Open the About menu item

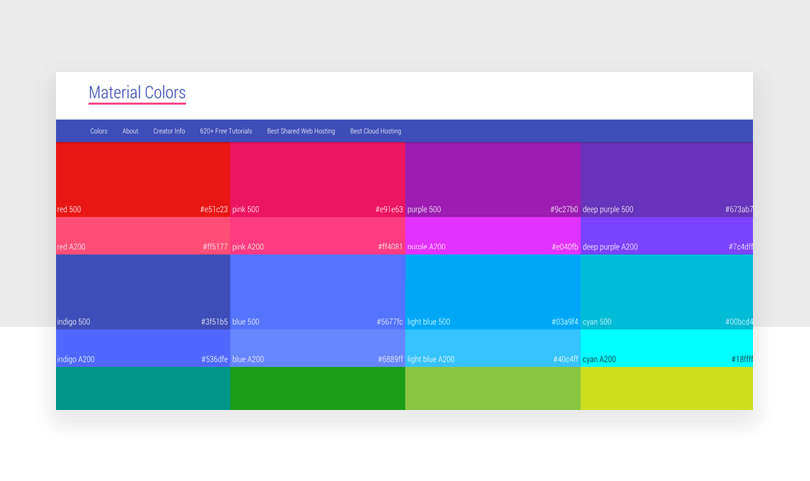click(x=130, y=131)
